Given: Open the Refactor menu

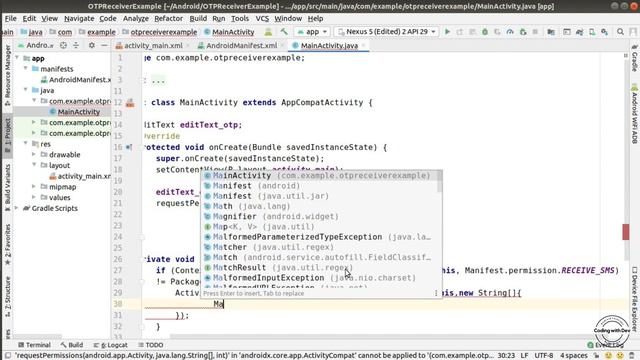Looking at the screenshot, I should (168, 18).
